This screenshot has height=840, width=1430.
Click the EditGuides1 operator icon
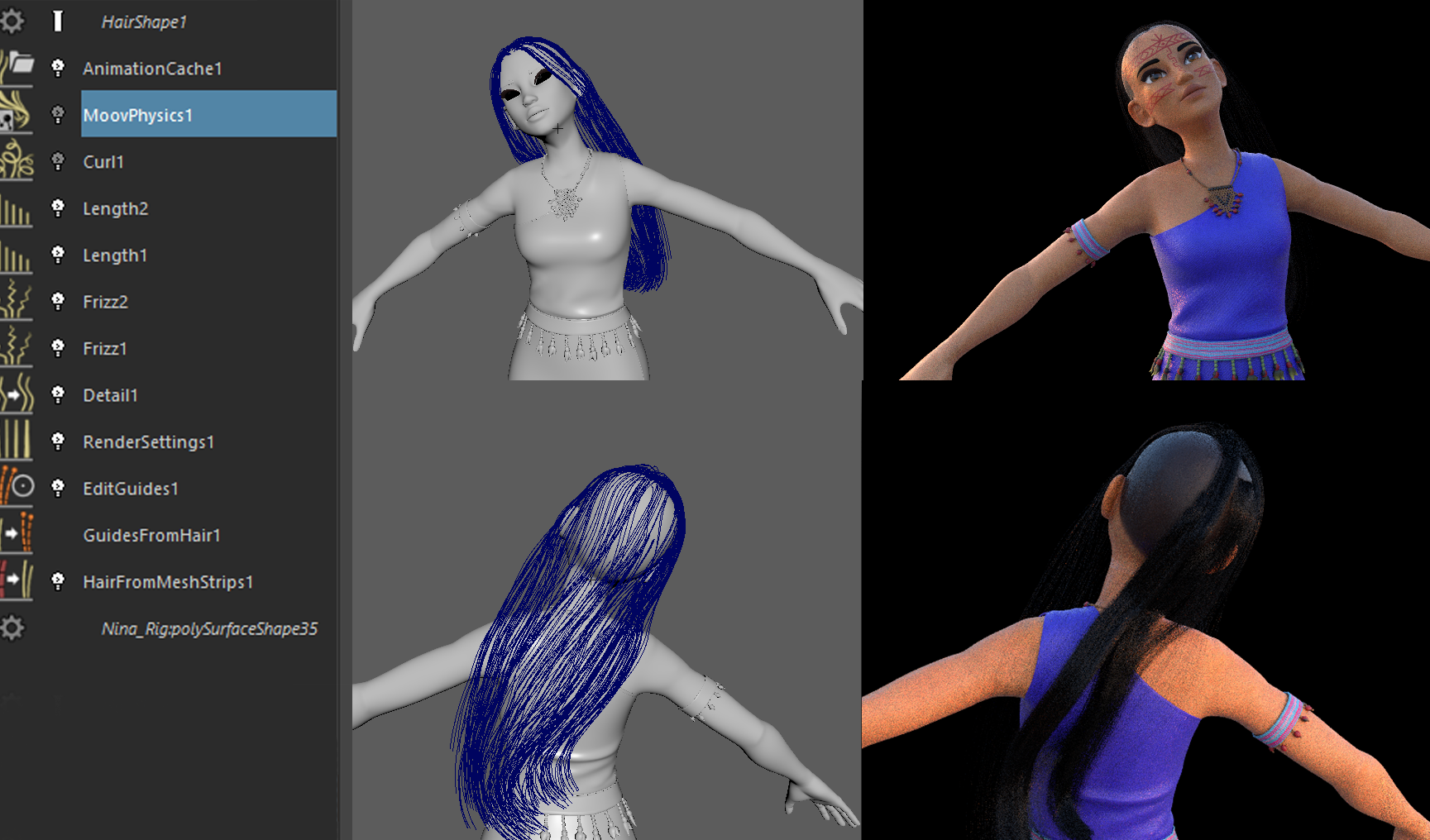pos(17,488)
